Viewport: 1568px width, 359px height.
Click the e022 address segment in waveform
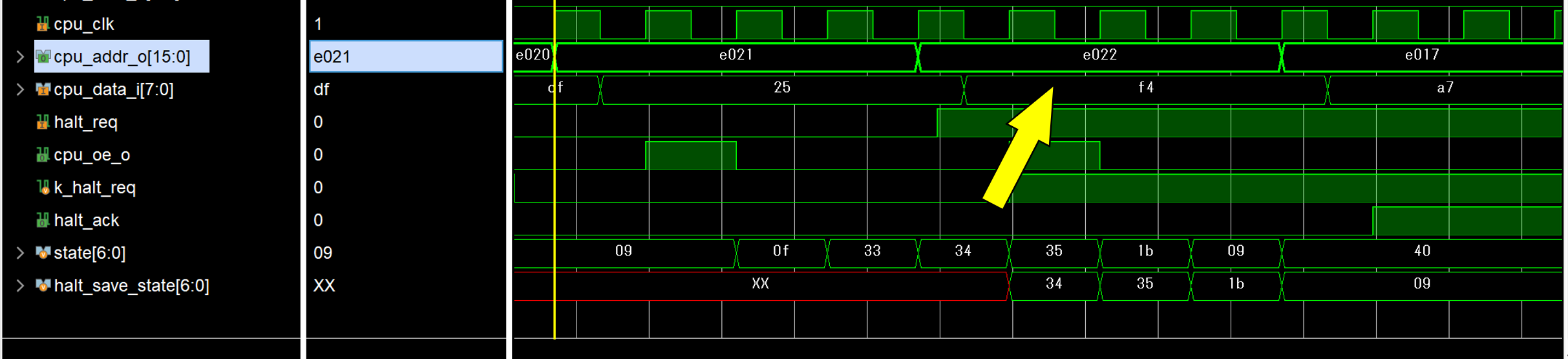tap(1099, 56)
